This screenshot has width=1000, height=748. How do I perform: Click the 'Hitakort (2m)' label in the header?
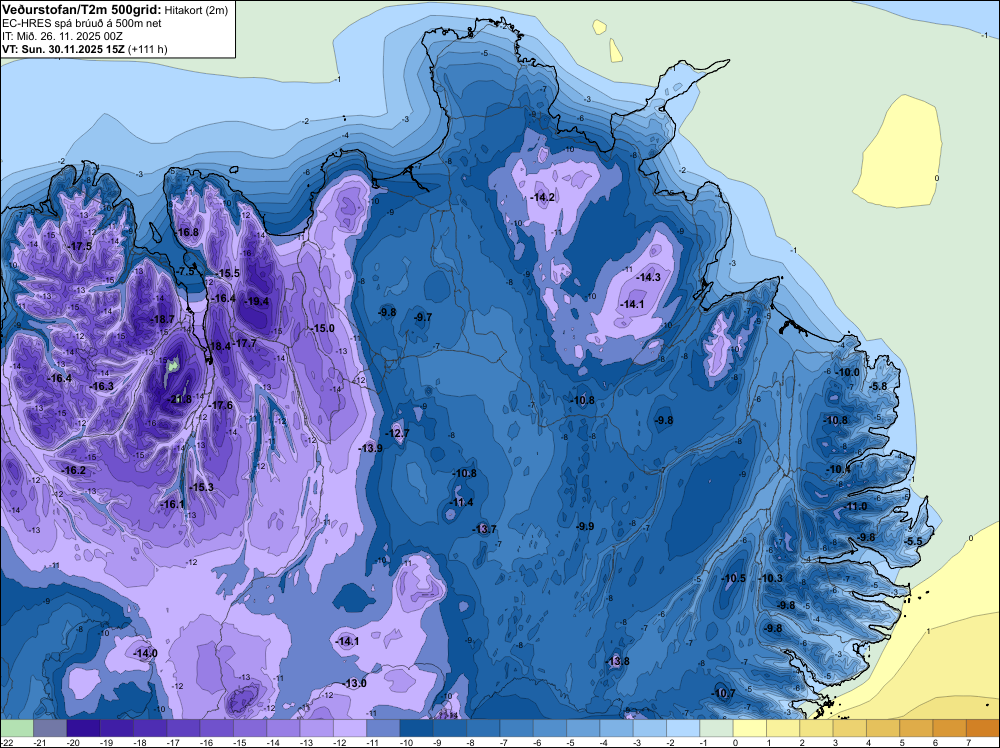point(196,10)
